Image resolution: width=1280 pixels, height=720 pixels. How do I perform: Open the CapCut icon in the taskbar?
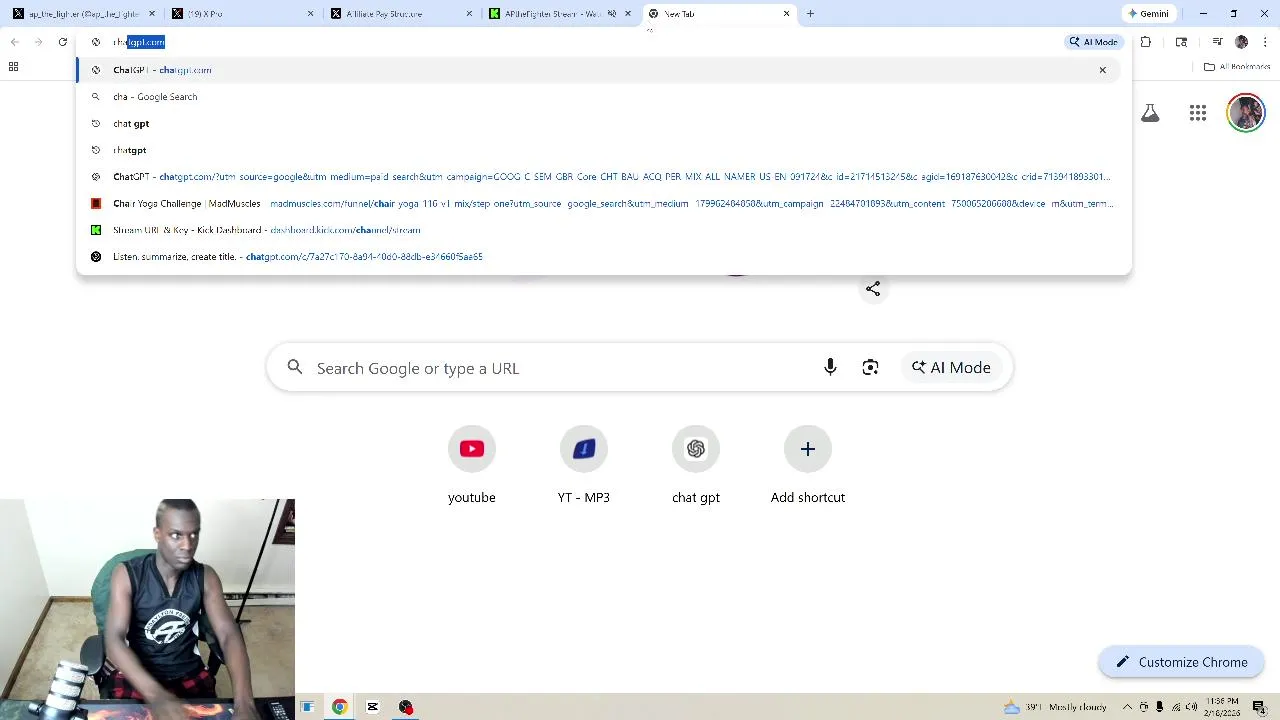[373, 707]
